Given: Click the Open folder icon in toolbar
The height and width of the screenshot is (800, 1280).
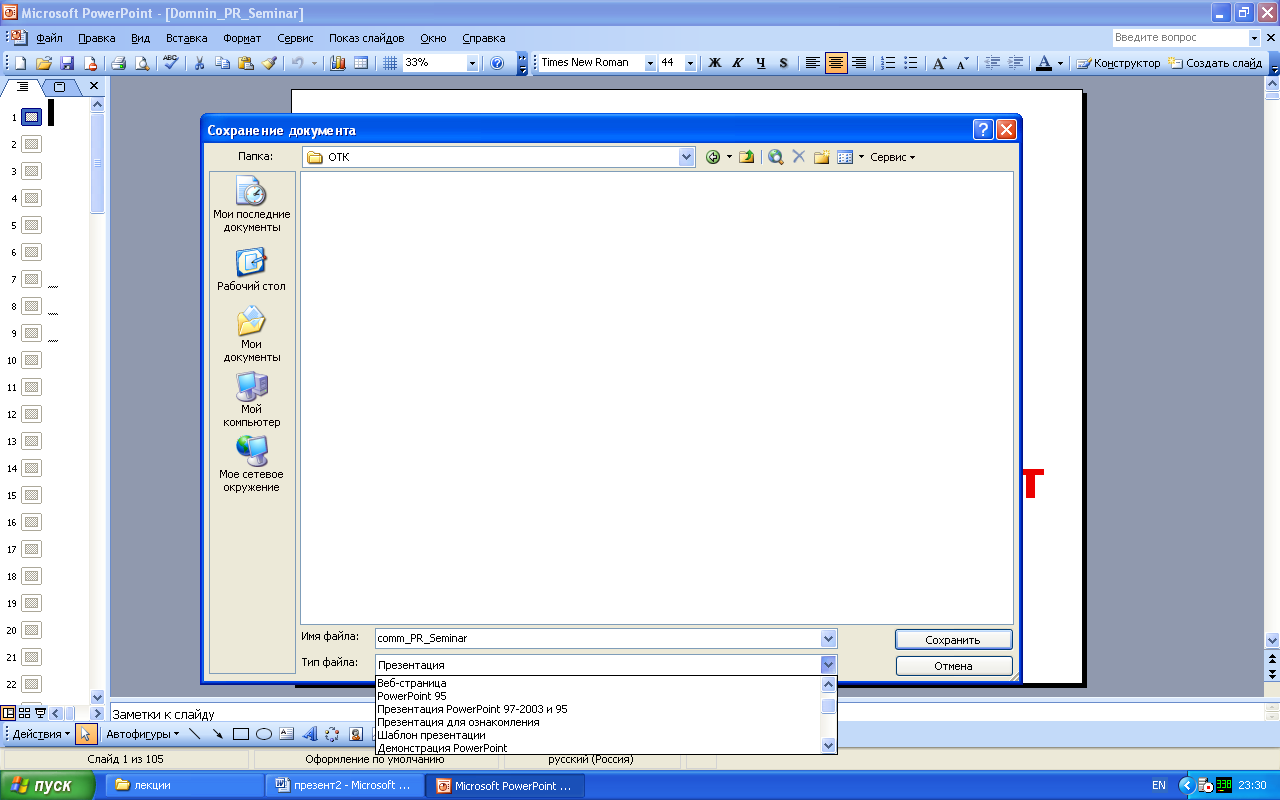Looking at the screenshot, I should [x=44, y=63].
